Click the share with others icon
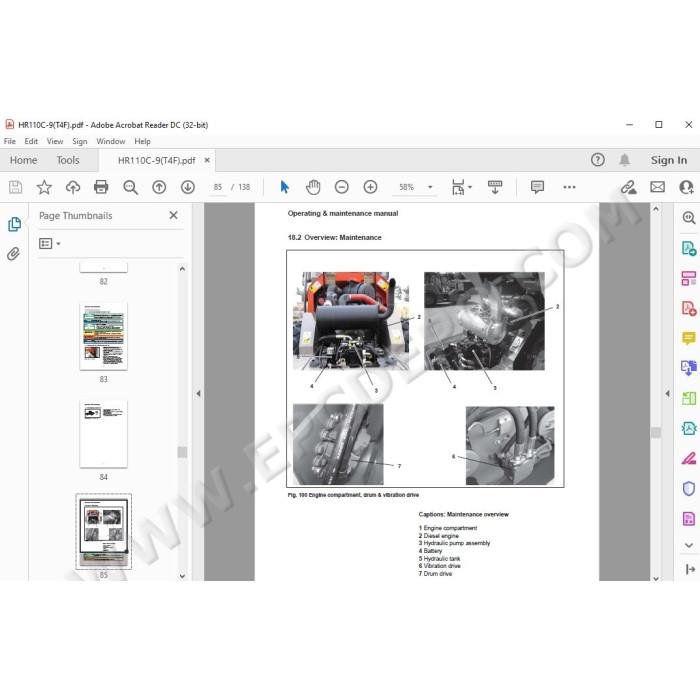The width and height of the screenshot is (700, 700). pyautogui.click(x=686, y=187)
